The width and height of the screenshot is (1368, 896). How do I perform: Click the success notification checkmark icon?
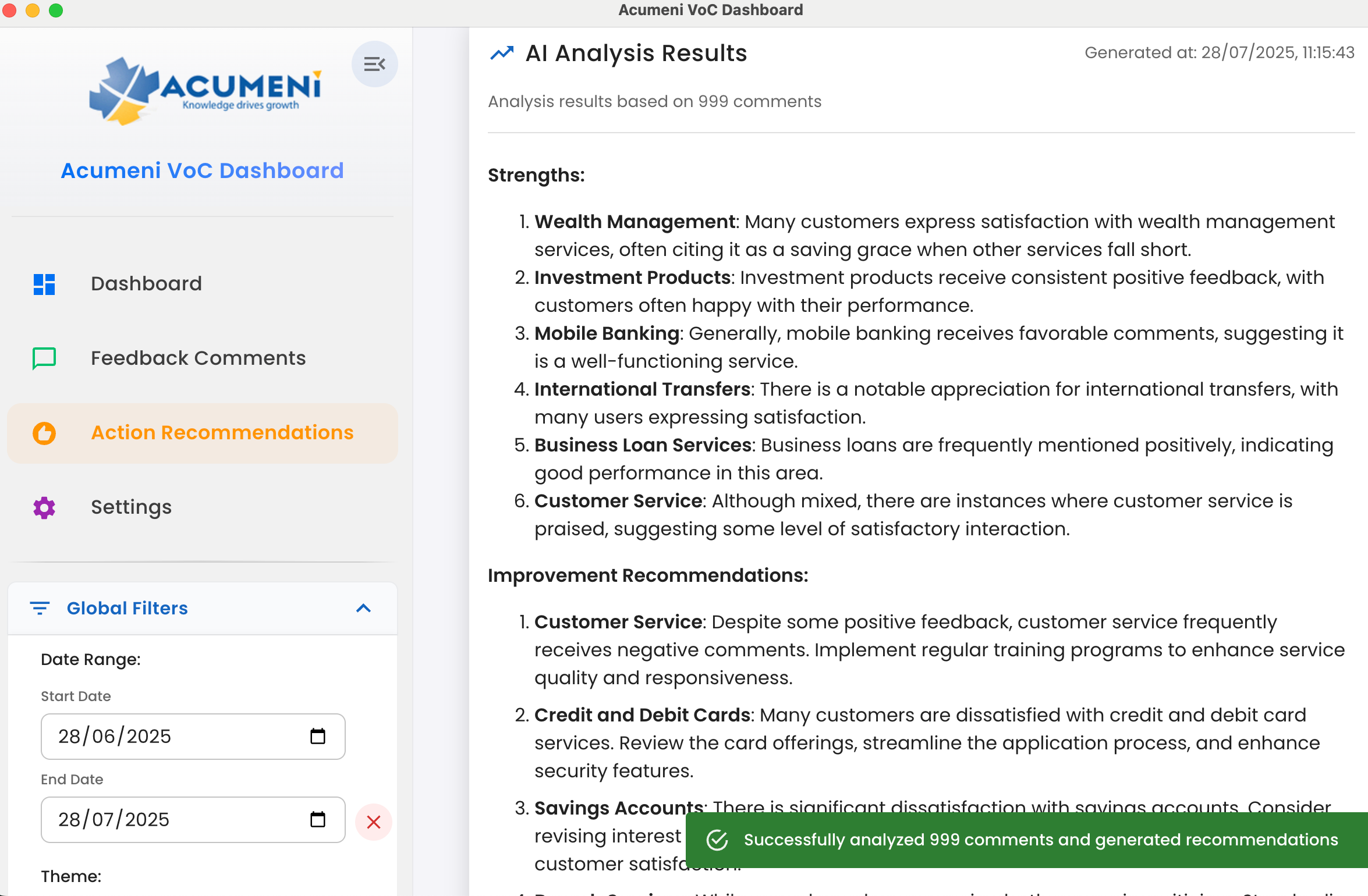717,840
